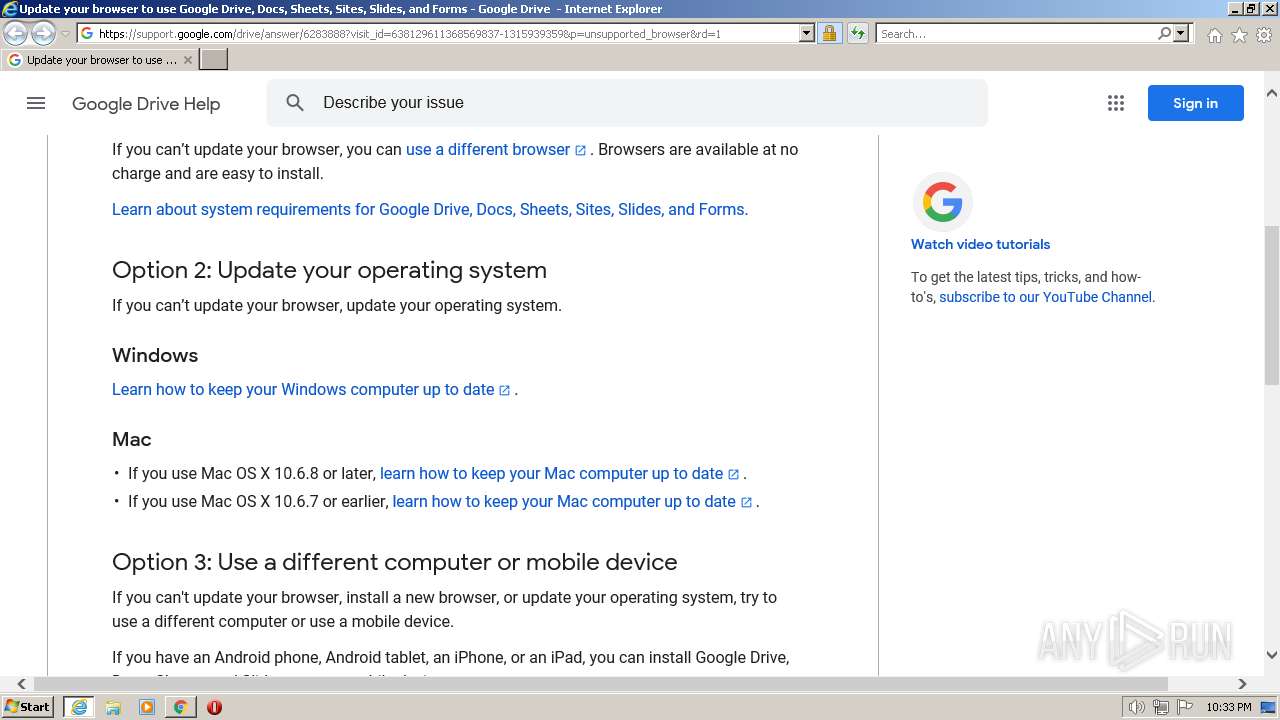Click the page scroll down arrow

click(x=1272, y=655)
